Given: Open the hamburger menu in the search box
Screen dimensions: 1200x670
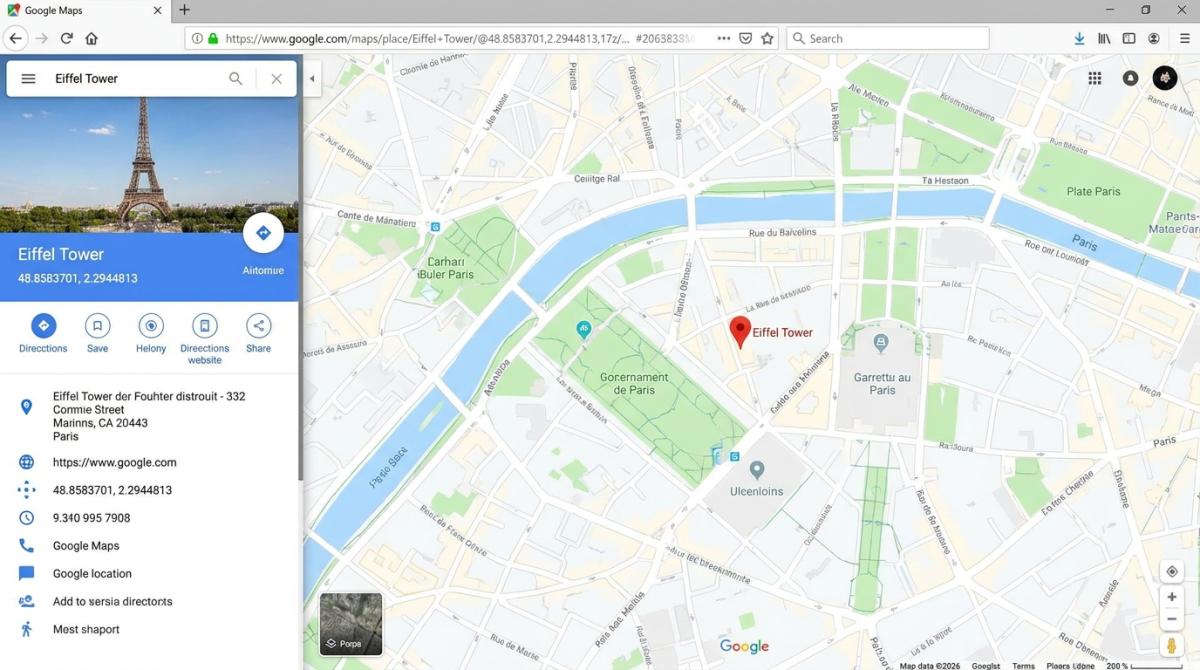Looking at the screenshot, I should (x=28, y=79).
